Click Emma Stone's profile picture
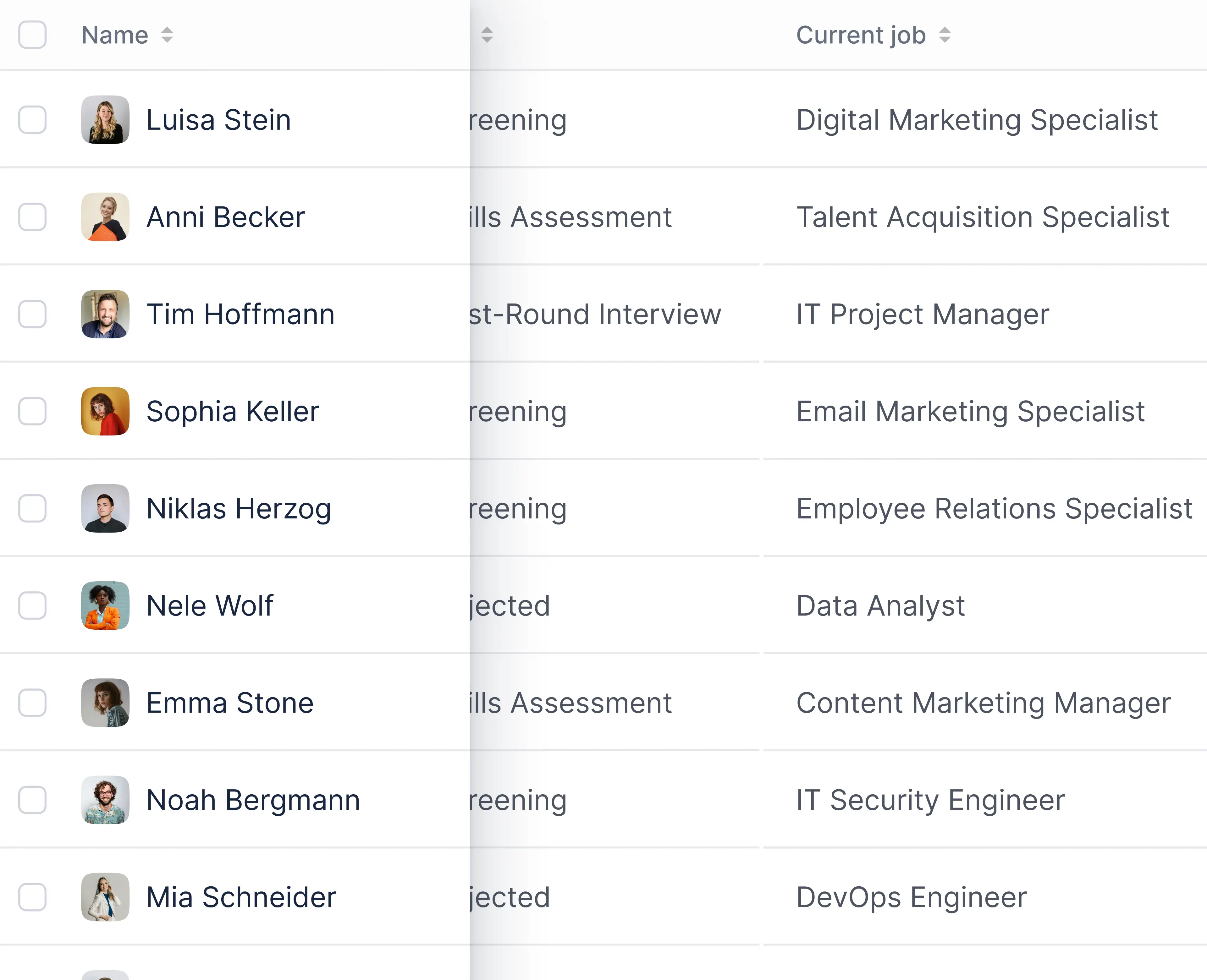The image size is (1207, 980). pos(105,703)
